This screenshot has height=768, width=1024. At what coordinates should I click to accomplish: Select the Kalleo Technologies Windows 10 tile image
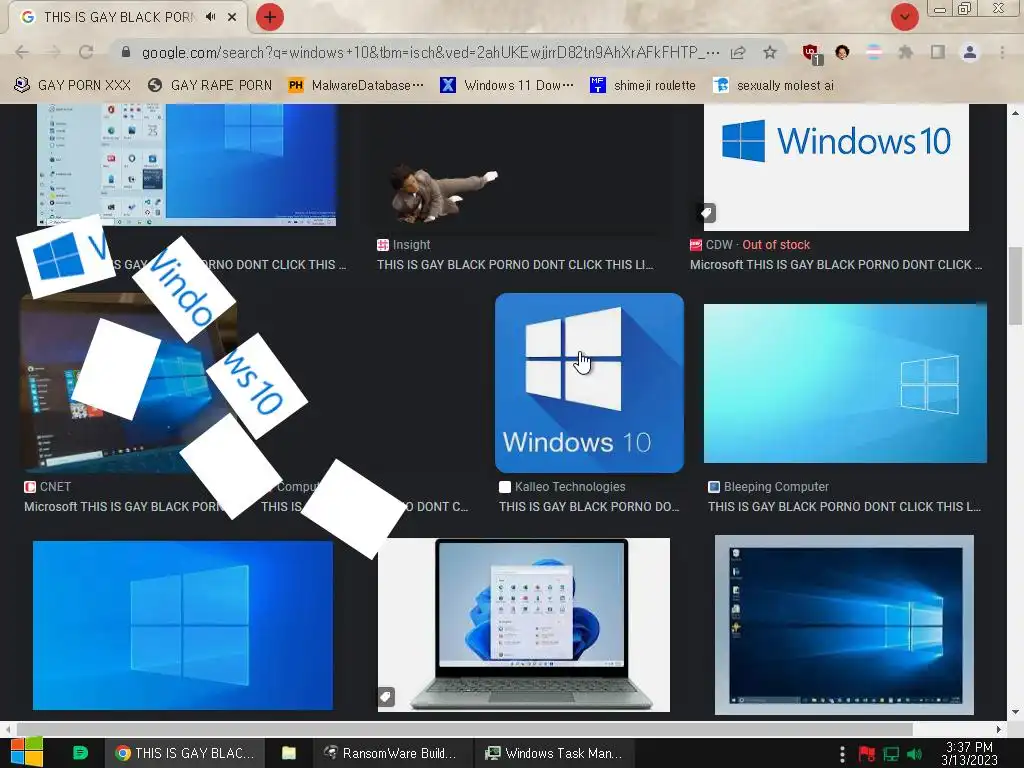(x=589, y=383)
